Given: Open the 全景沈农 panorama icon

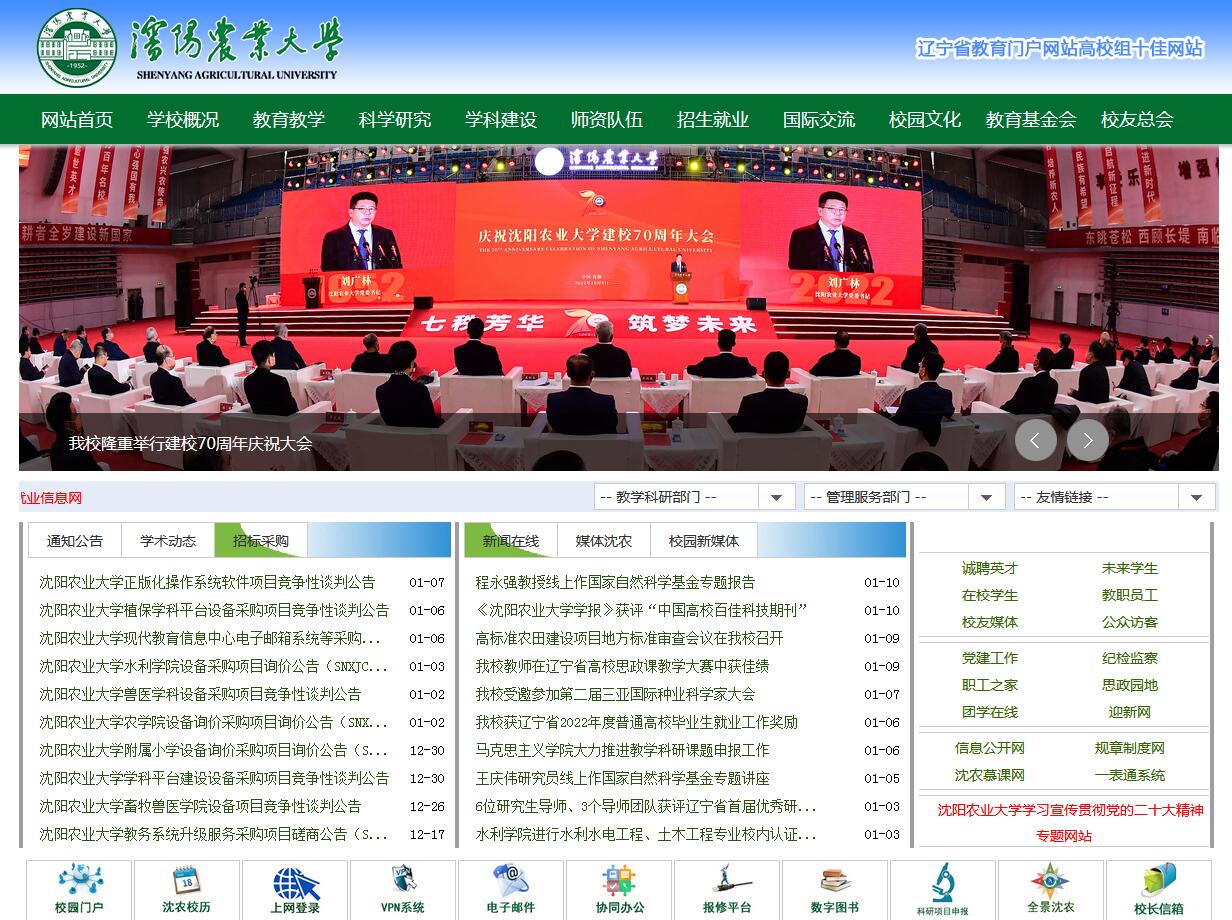Looking at the screenshot, I should coord(1051,889).
